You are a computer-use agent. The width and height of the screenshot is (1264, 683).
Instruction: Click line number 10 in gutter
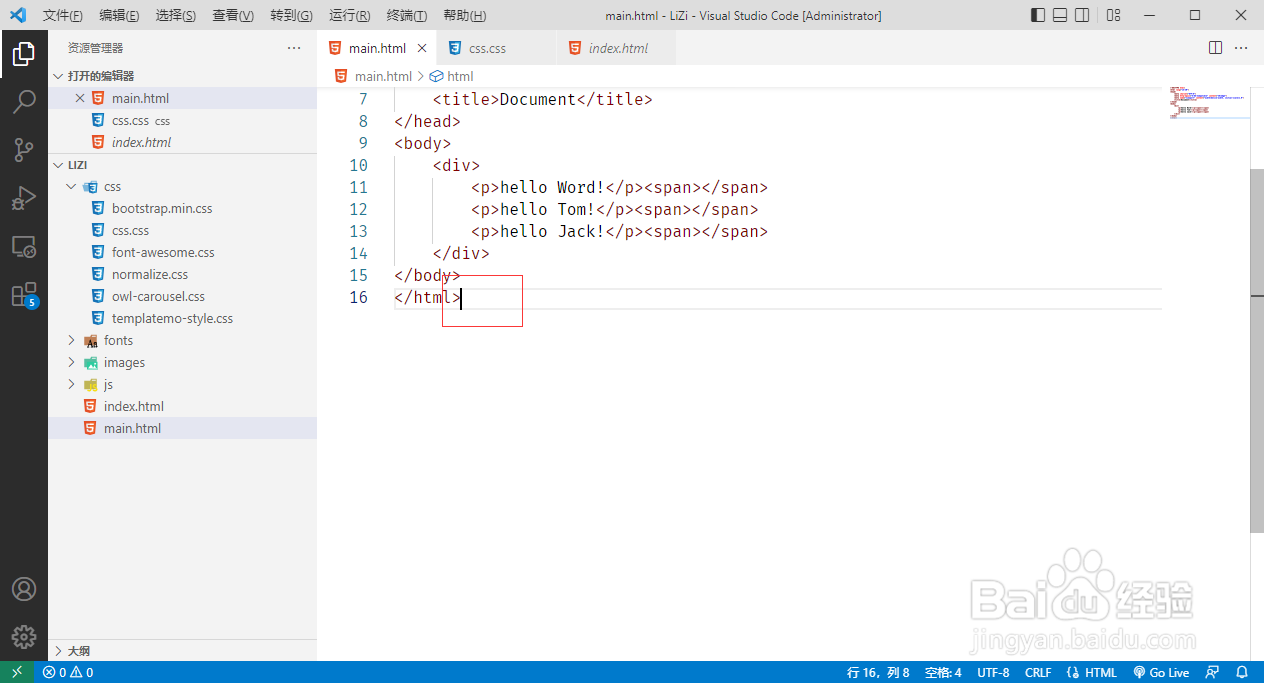359,165
